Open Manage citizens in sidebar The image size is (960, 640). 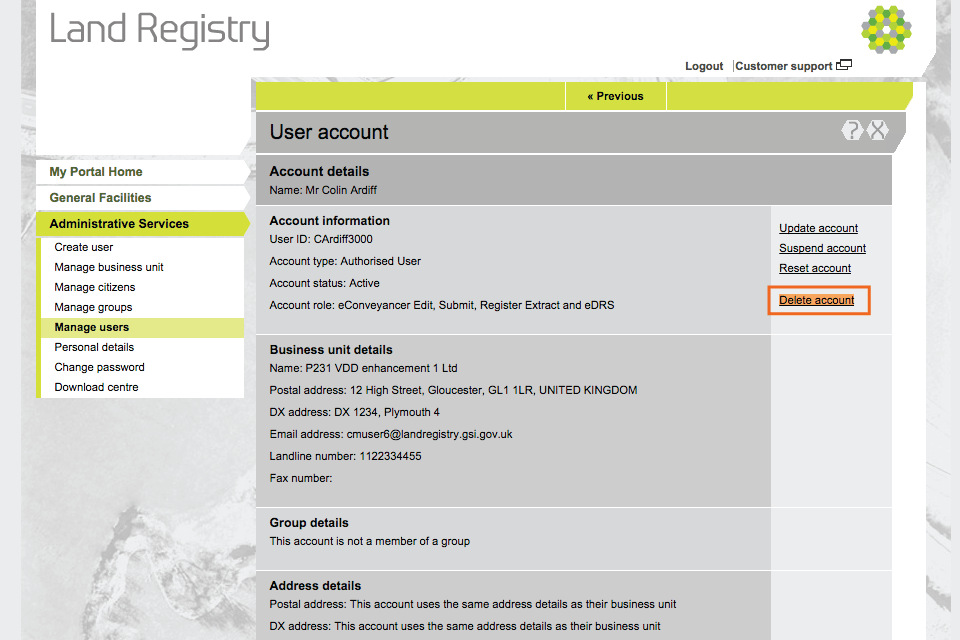(94, 287)
